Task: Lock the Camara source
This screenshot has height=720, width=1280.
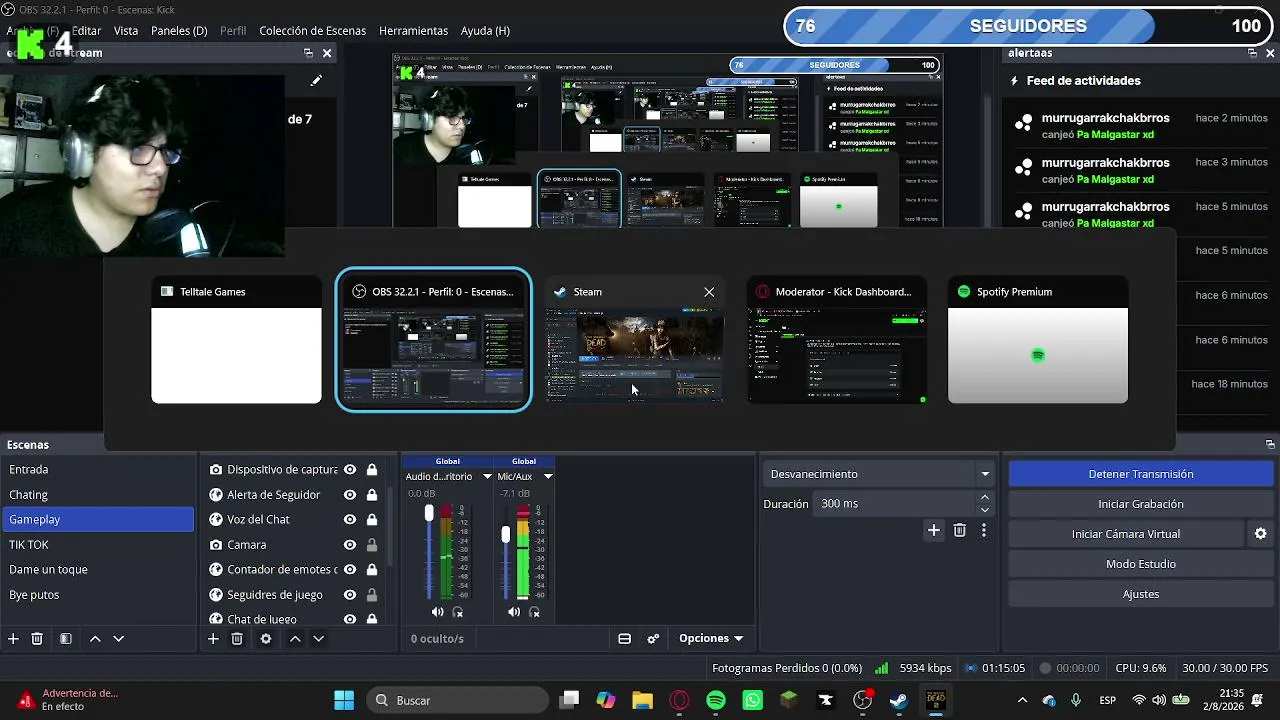Action: (372, 545)
